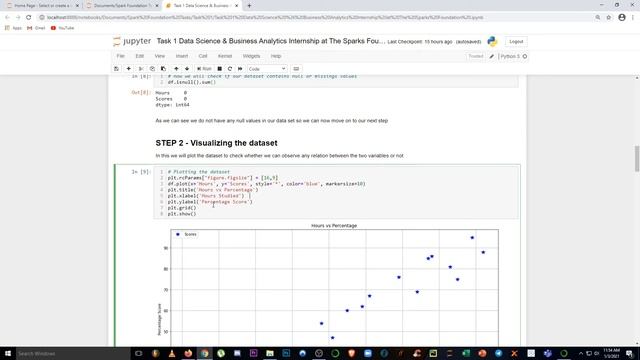Open the Widgets menu

(x=251, y=56)
